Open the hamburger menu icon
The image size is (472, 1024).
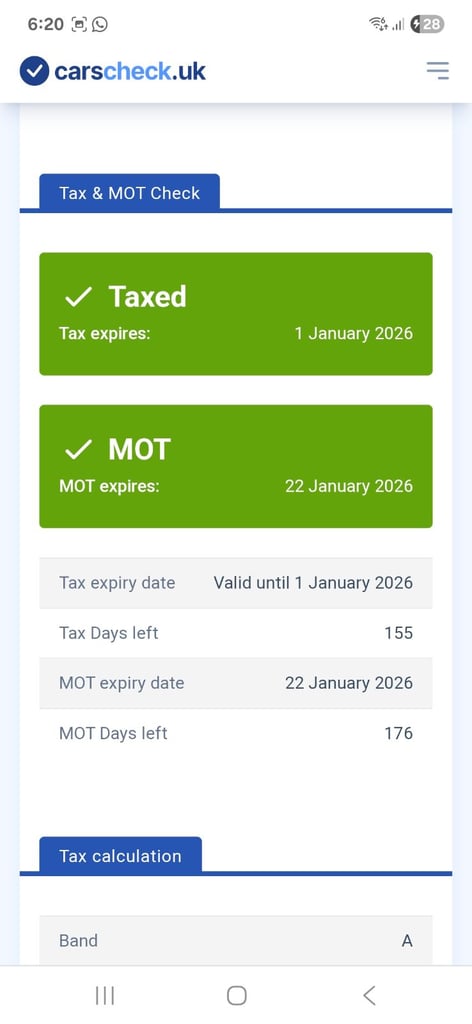437,71
